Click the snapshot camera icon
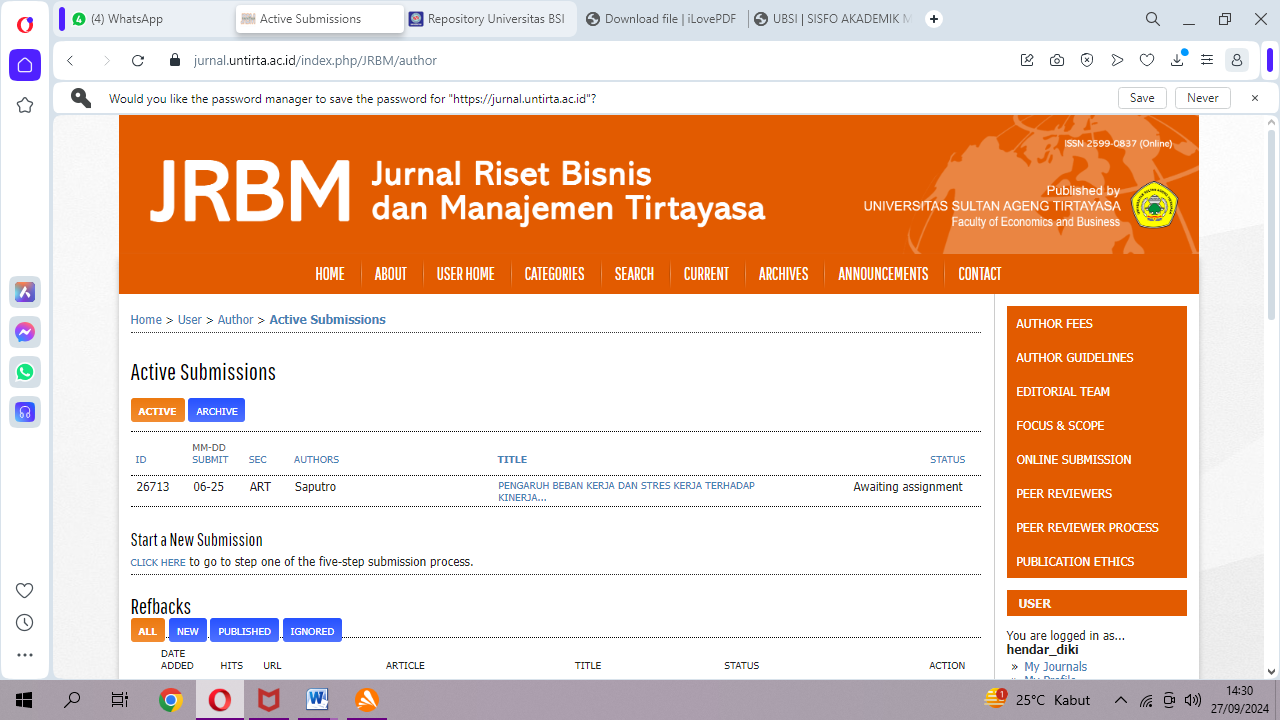1280x720 pixels. 1057,60
